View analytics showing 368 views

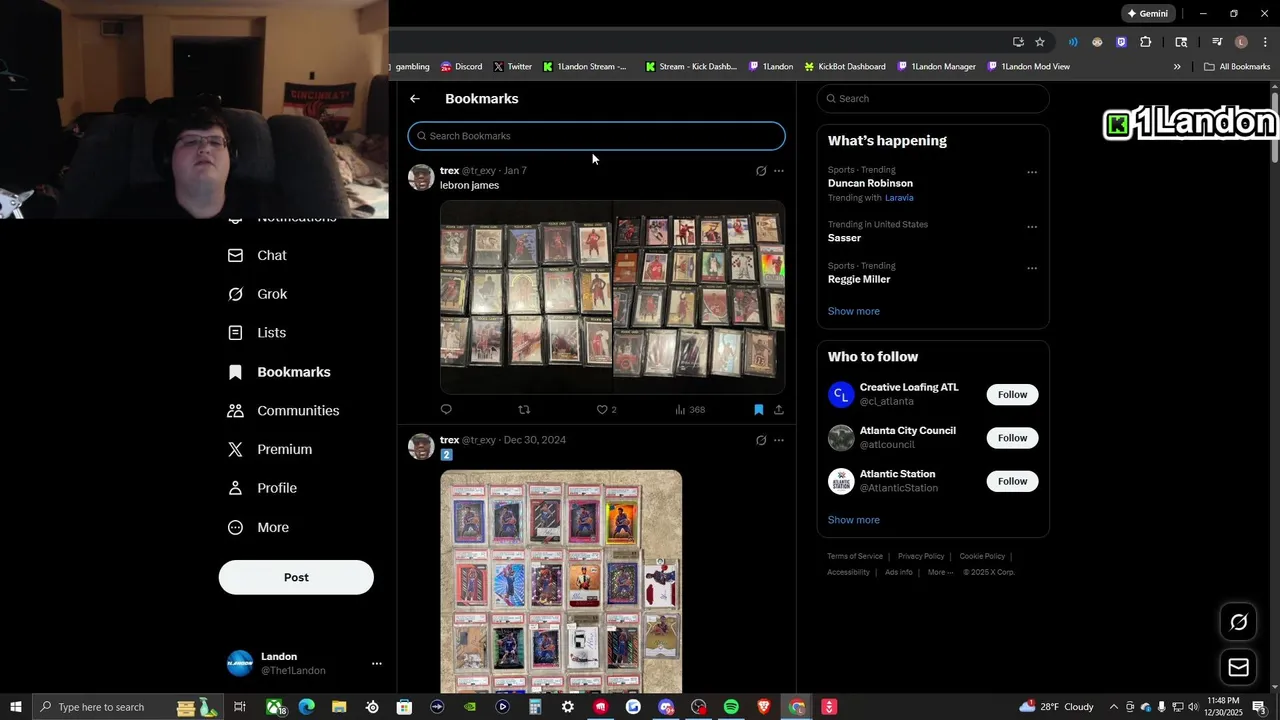pyautogui.click(x=690, y=409)
